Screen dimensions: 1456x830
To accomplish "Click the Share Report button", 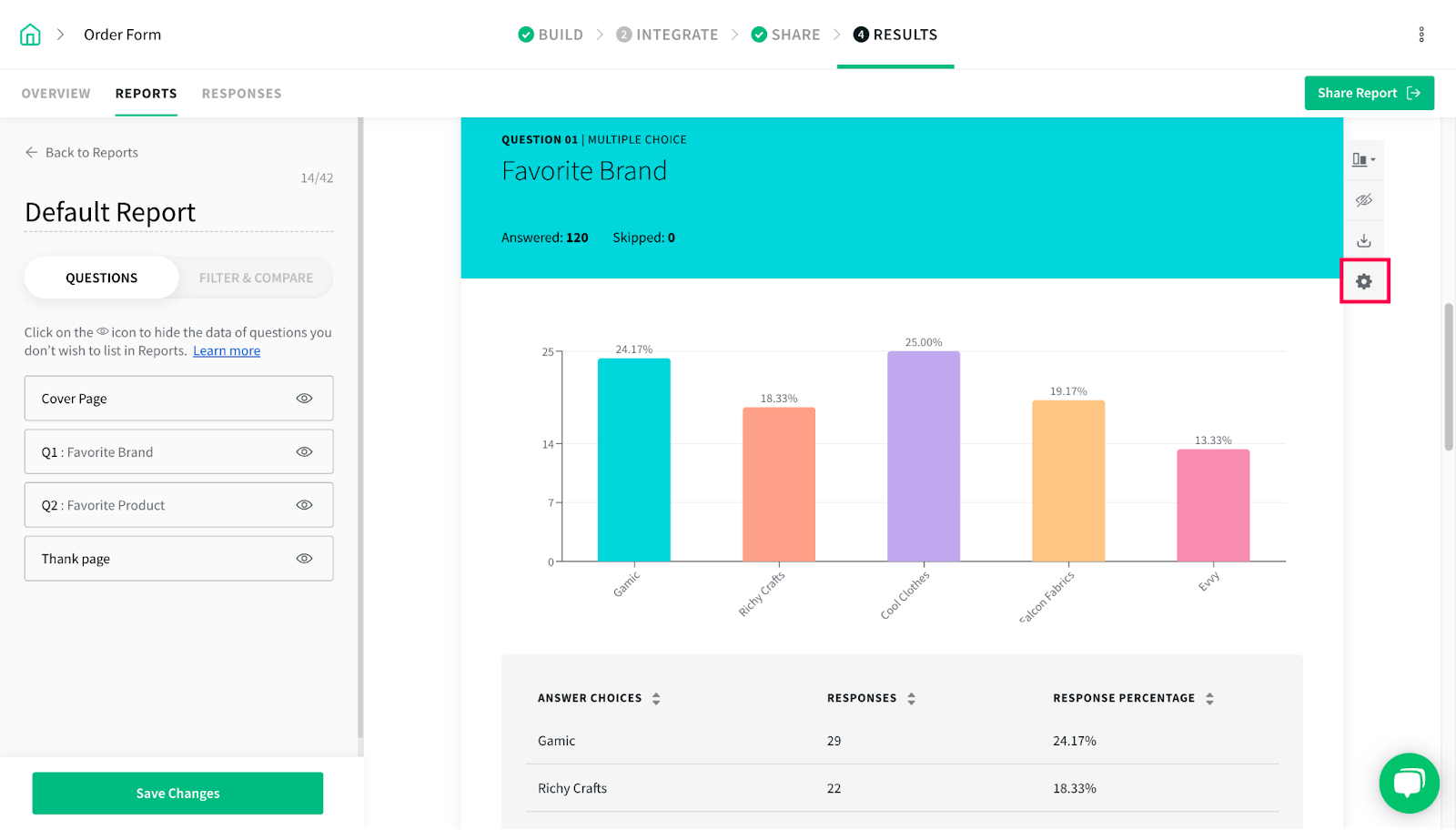I will click(x=1369, y=93).
